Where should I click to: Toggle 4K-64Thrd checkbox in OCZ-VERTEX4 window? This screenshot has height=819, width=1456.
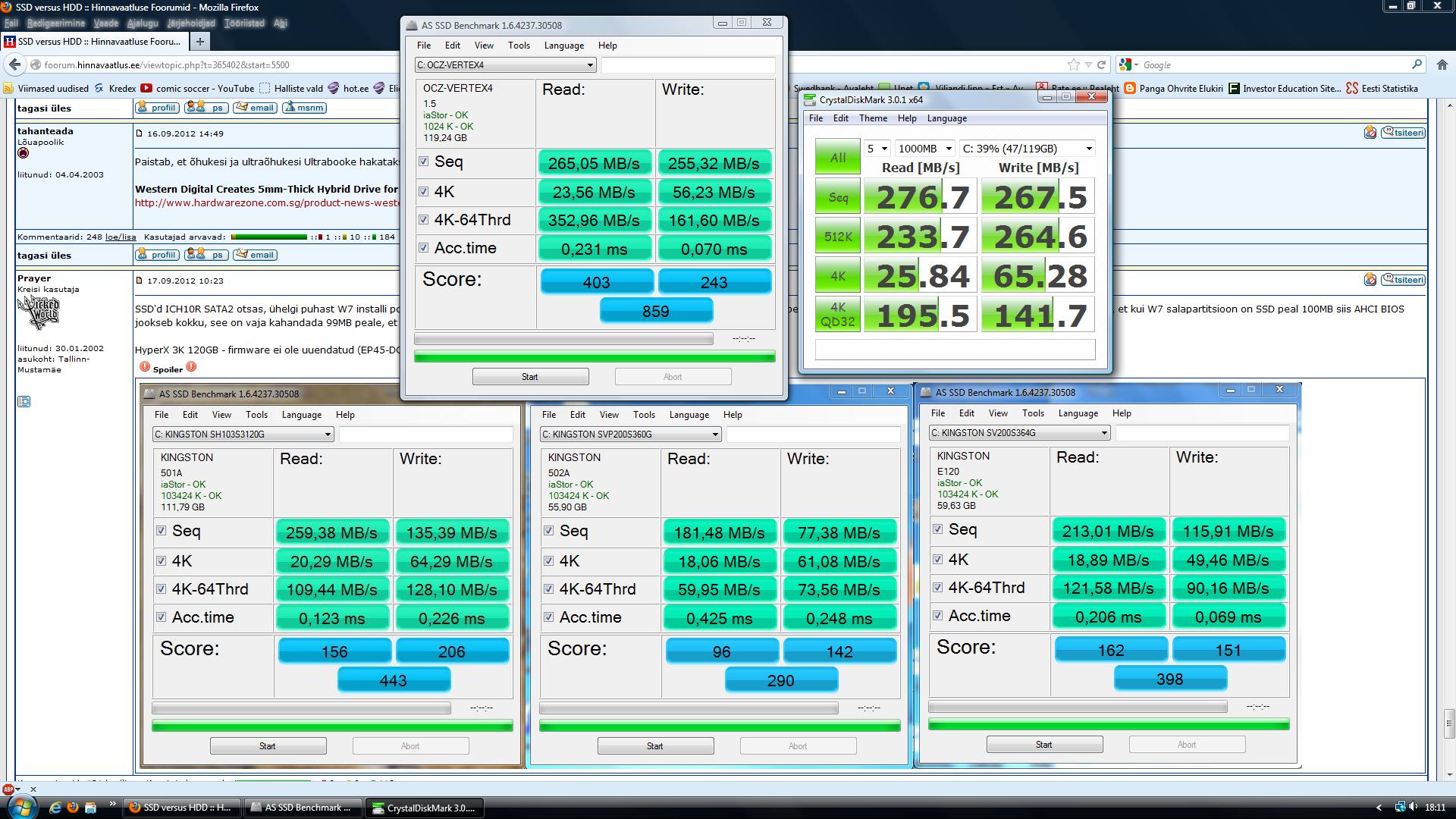click(423, 220)
